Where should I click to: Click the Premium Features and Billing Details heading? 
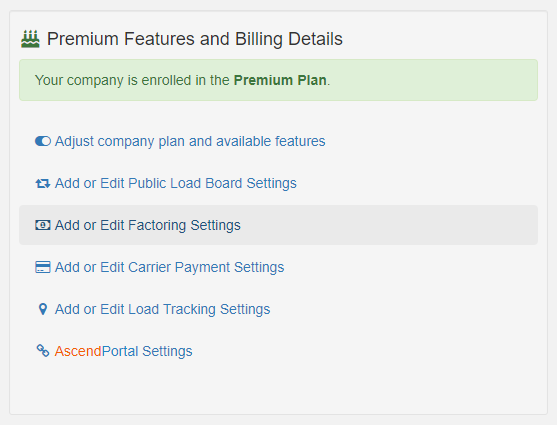pyautogui.click(x=195, y=39)
